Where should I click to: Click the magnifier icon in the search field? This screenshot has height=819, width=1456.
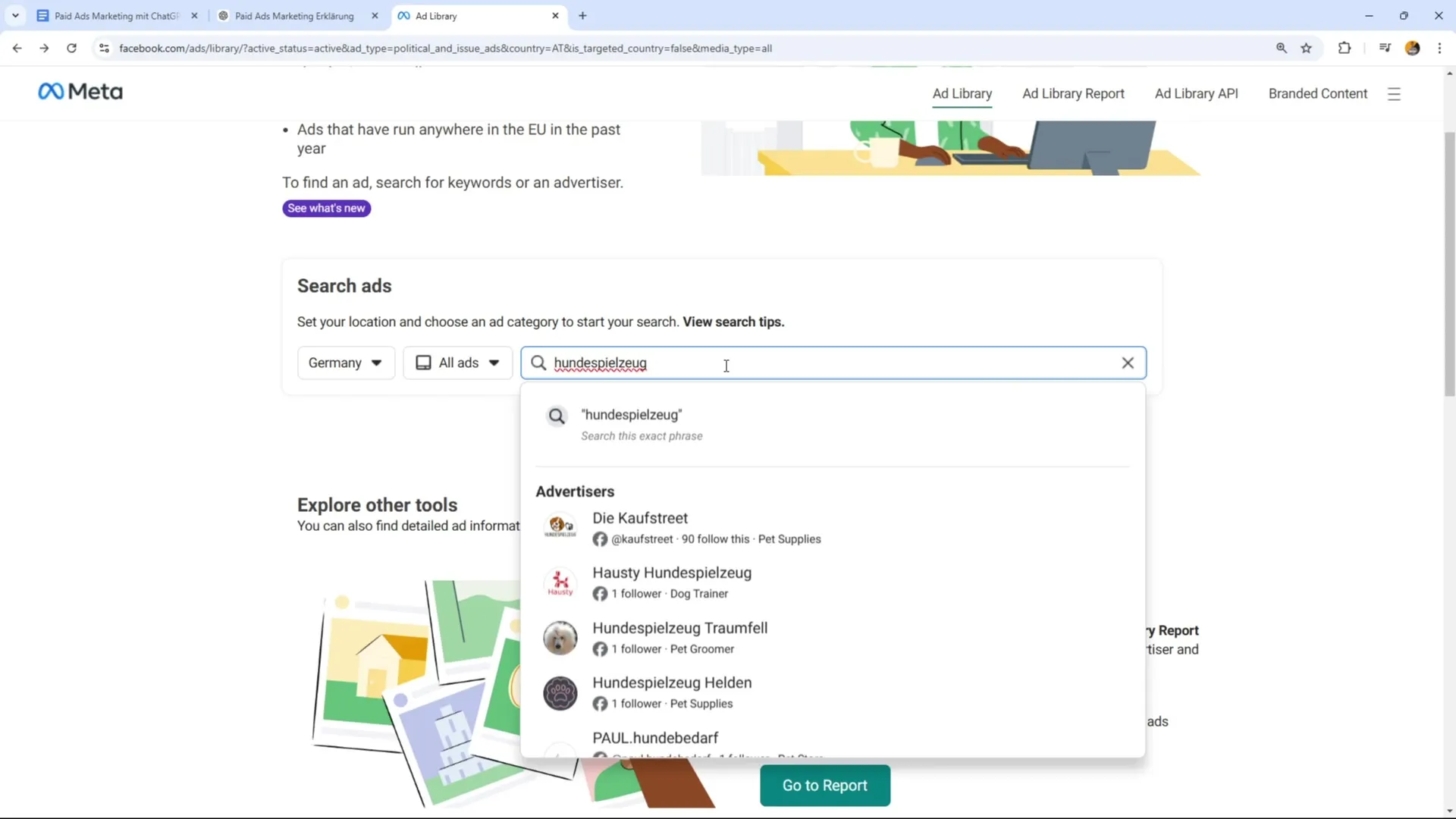pos(538,363)
